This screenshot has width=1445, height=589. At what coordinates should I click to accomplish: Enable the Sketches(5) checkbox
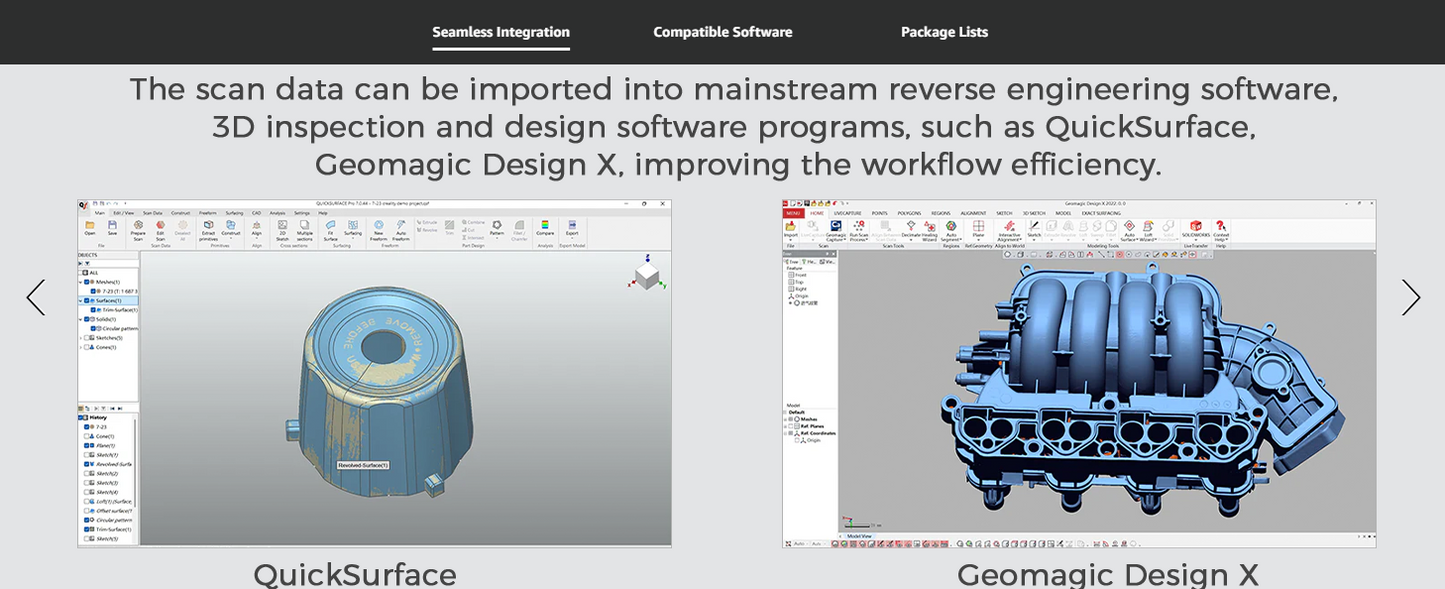[89, 338]
